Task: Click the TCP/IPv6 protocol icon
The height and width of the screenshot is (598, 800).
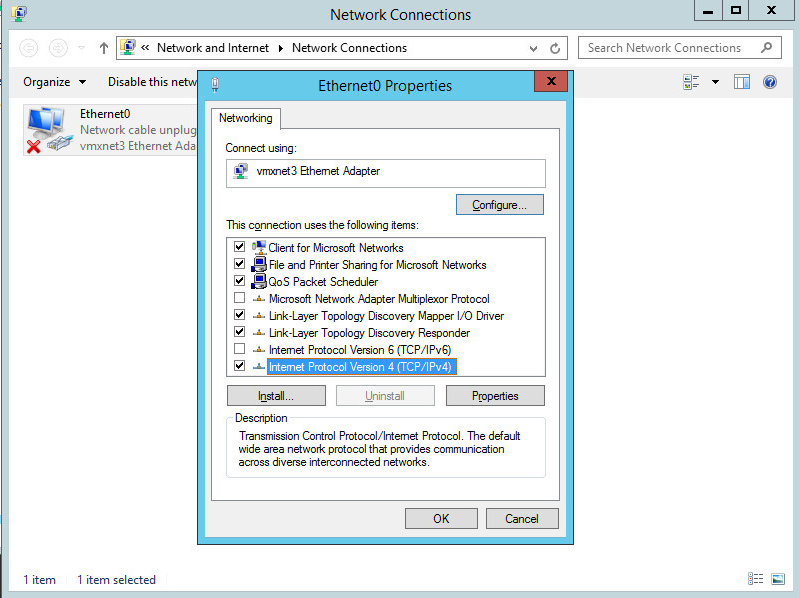Action: (x=259, y=350)
